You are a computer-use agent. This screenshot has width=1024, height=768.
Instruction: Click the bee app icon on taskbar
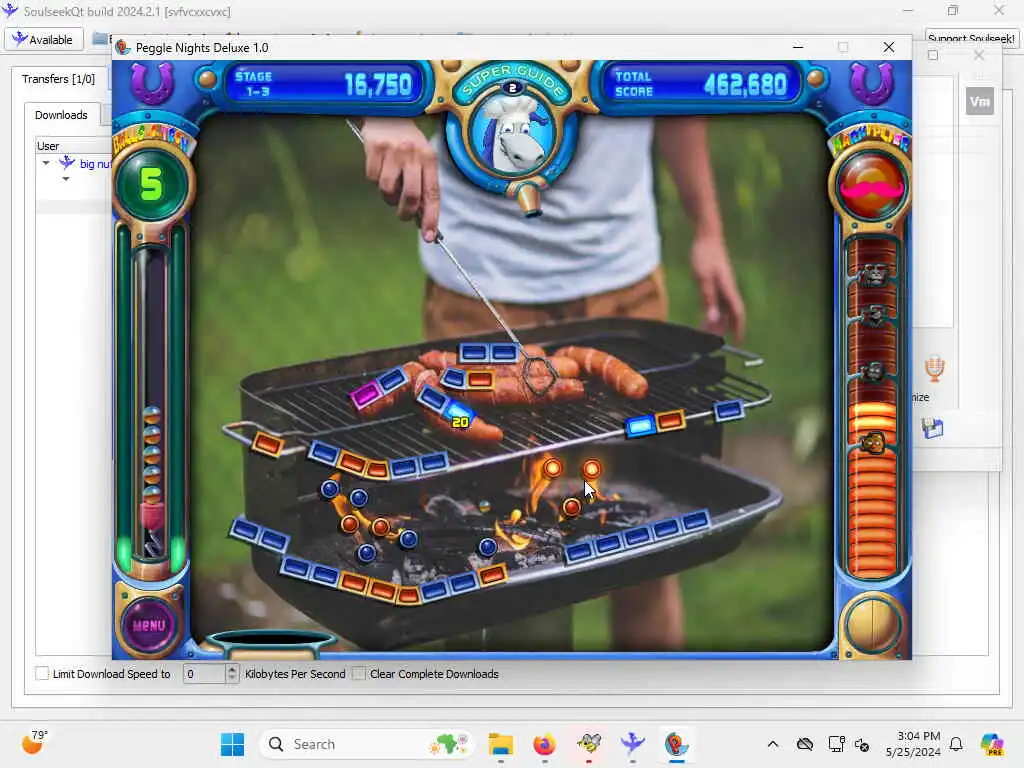589,744
